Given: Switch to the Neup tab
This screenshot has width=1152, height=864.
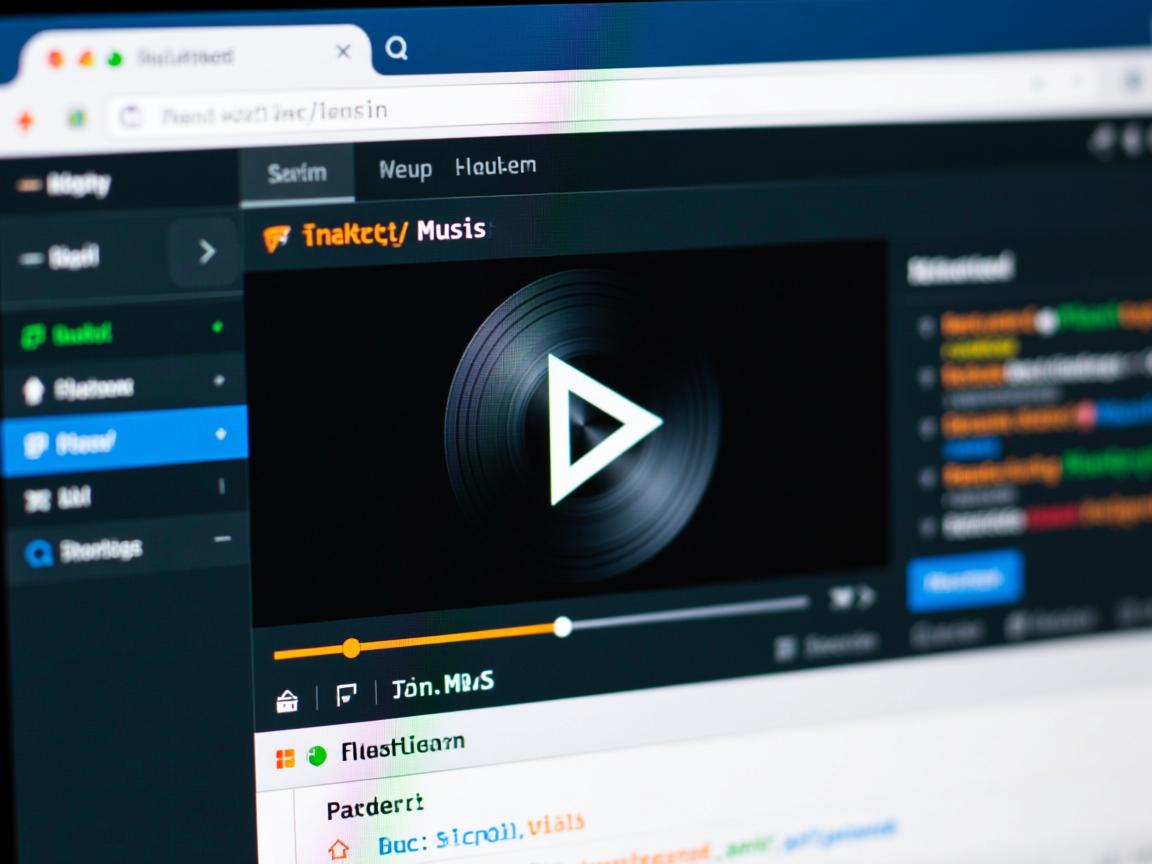Looking at the screenshot, I should pos(405,170).
